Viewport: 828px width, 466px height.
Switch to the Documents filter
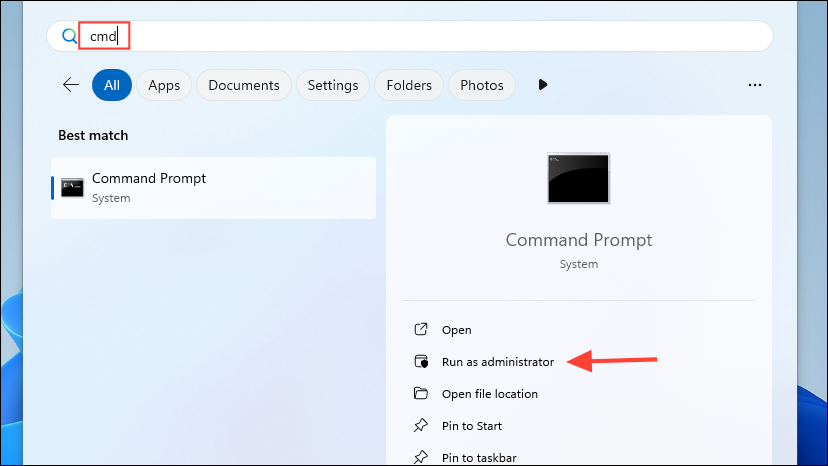point(243,85)
